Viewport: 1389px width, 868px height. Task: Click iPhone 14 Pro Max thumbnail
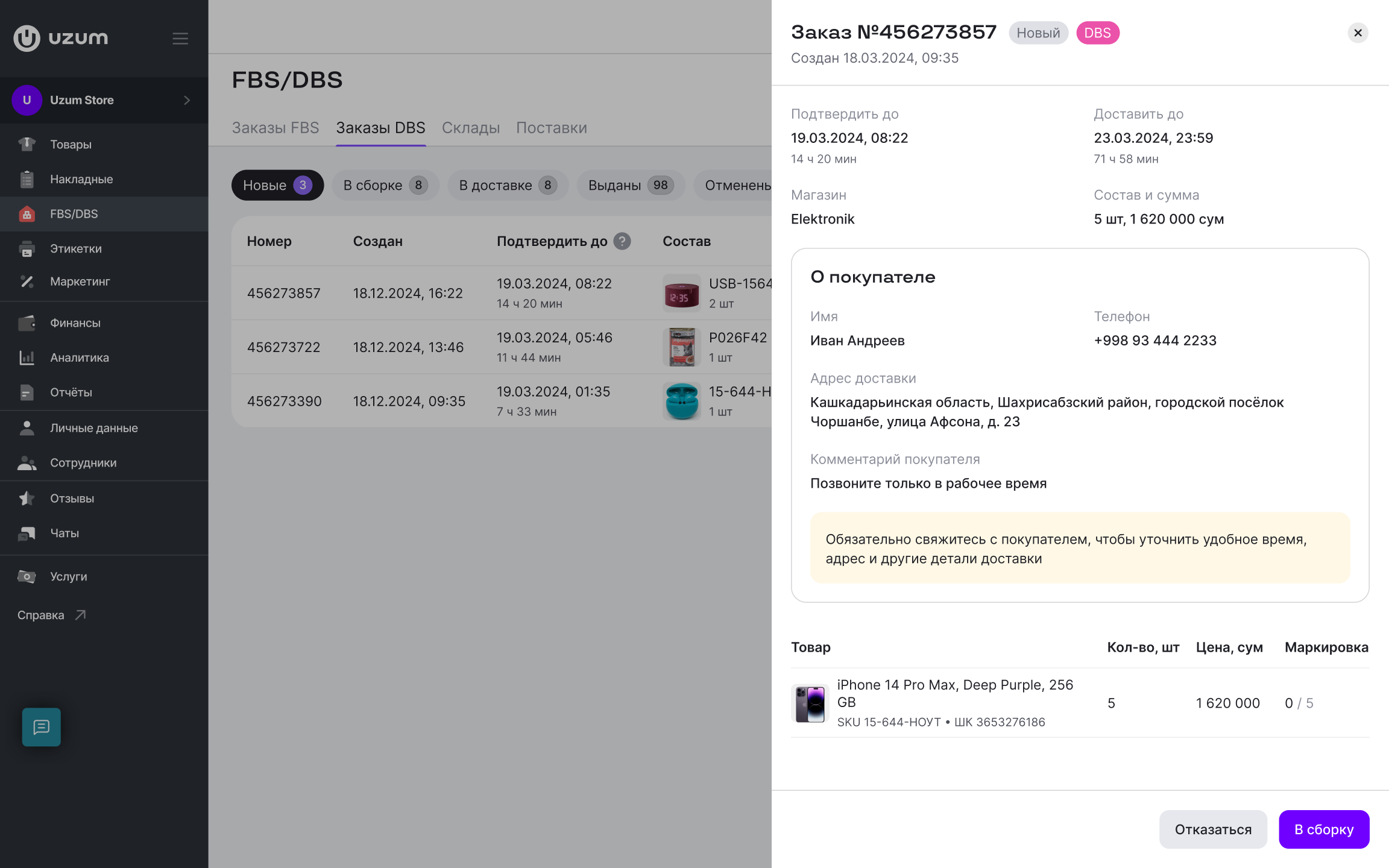(810, 703)
